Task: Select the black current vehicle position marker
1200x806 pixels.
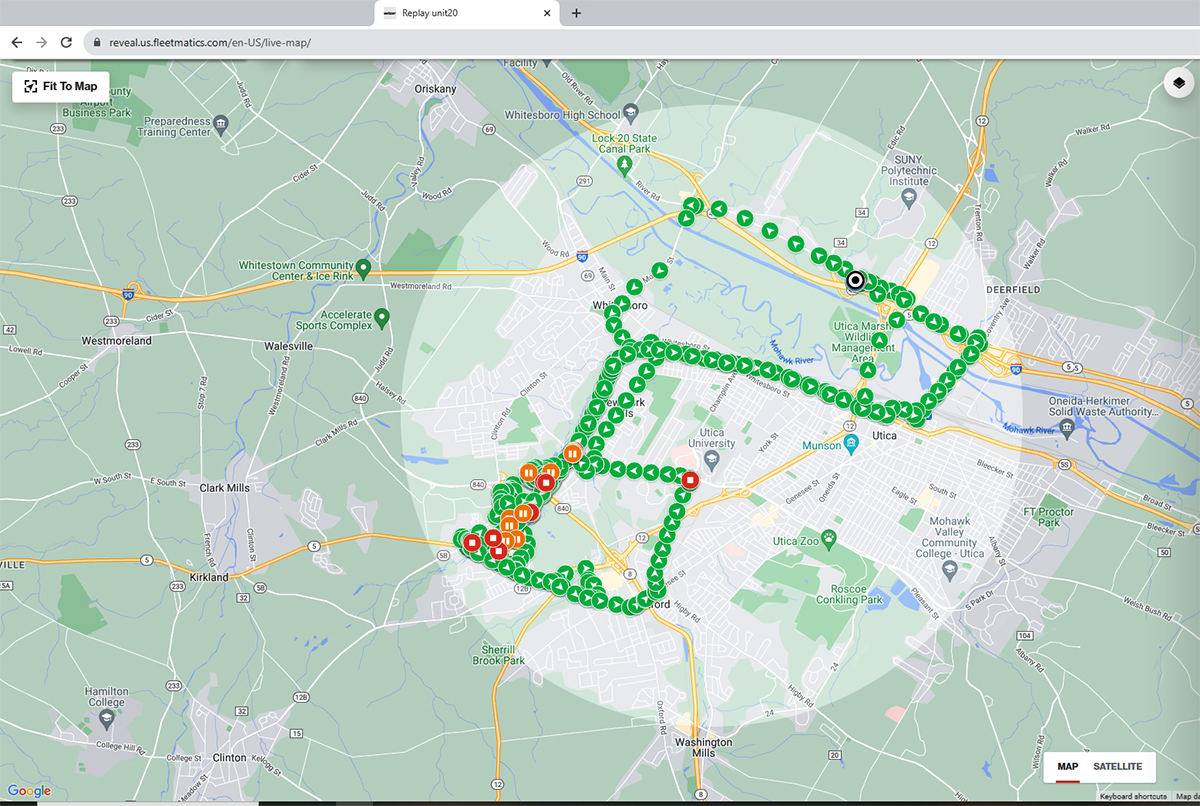Action: [x=854, y=281]
